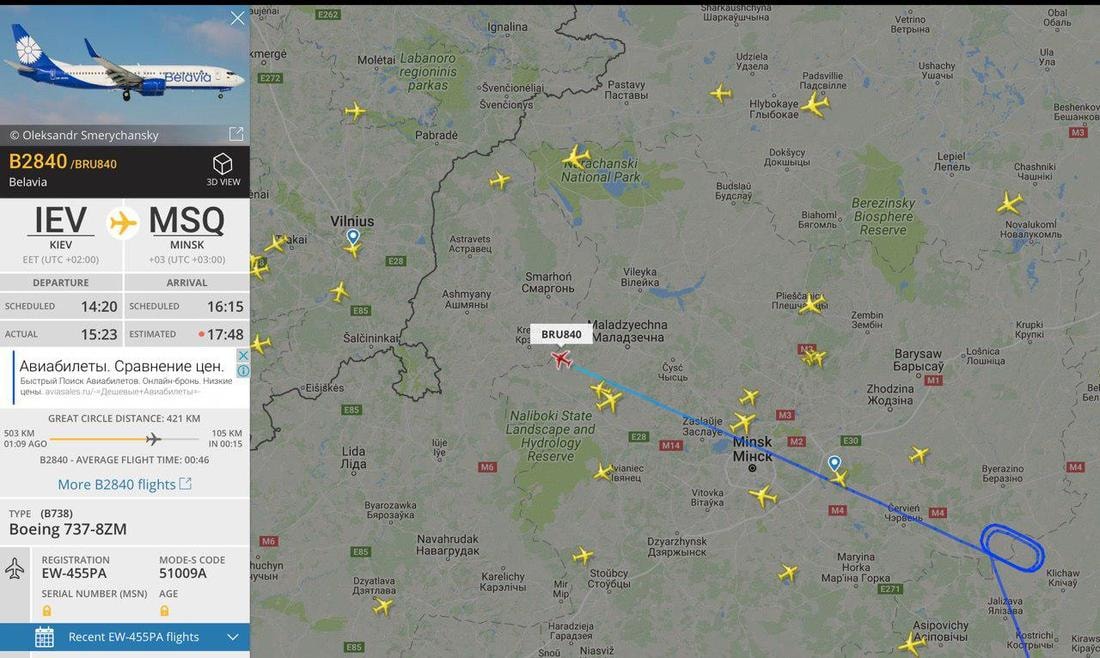Screen dimensions: 1100x658
Task: Click the Belavia aircraft photo thumbnail
Action: point(125,65)
